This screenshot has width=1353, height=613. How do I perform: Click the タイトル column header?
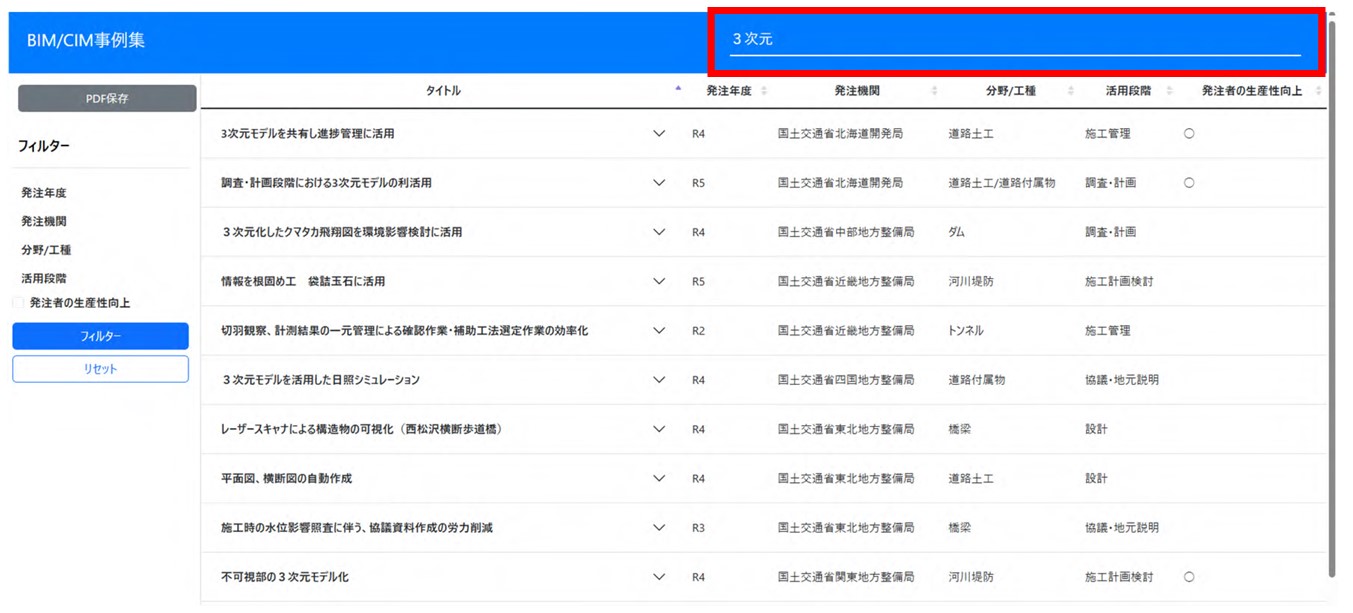coord(443,91)
